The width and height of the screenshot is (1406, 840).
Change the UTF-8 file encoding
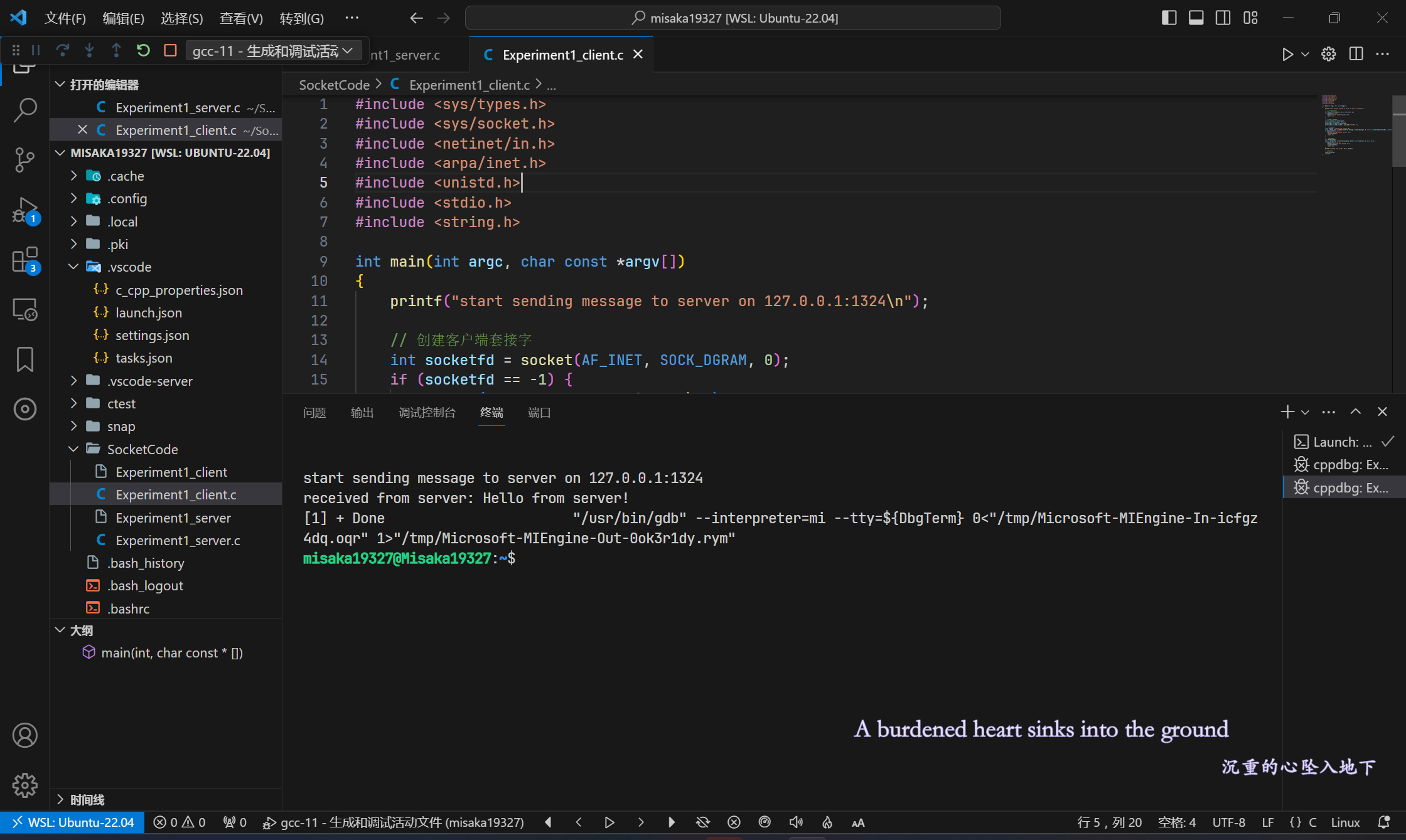(x=1229, y=822)
